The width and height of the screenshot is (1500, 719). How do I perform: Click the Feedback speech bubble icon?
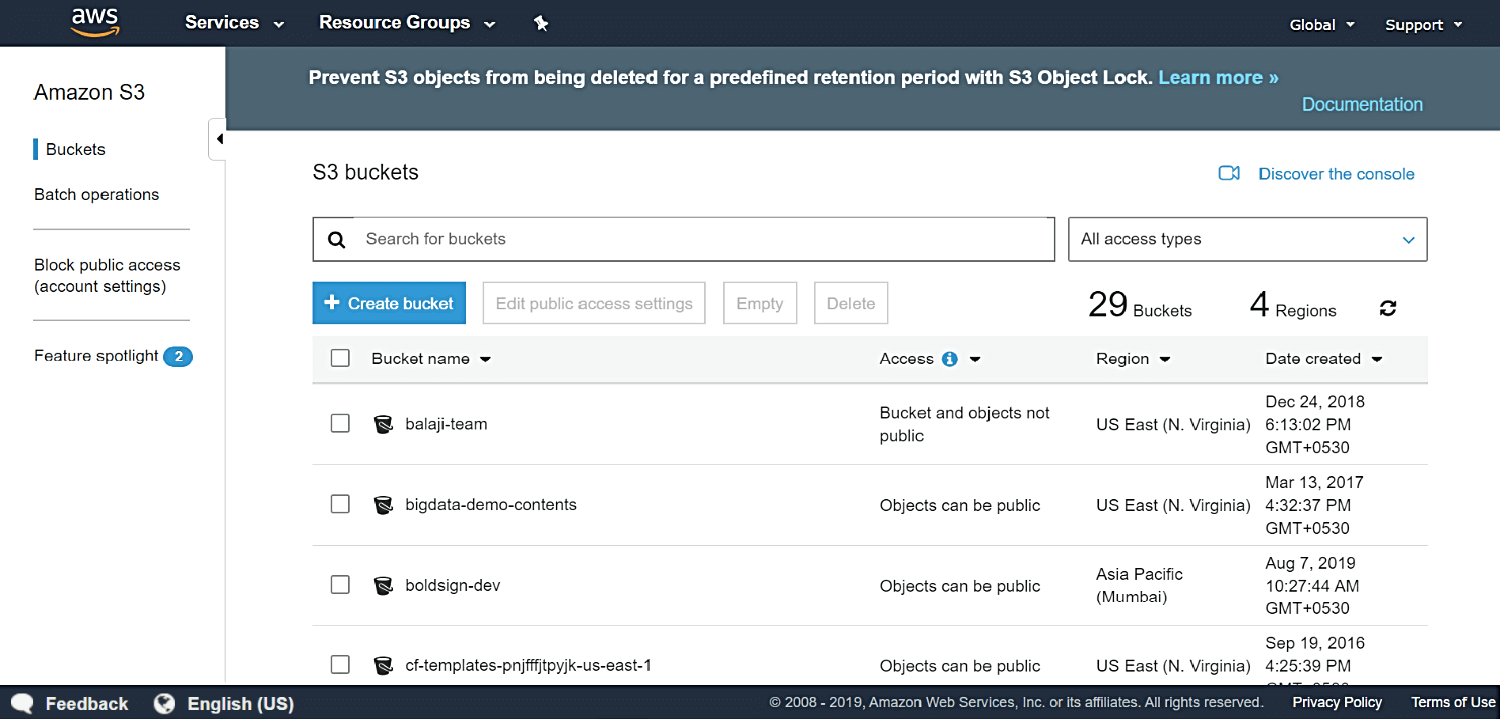point(22,704)
